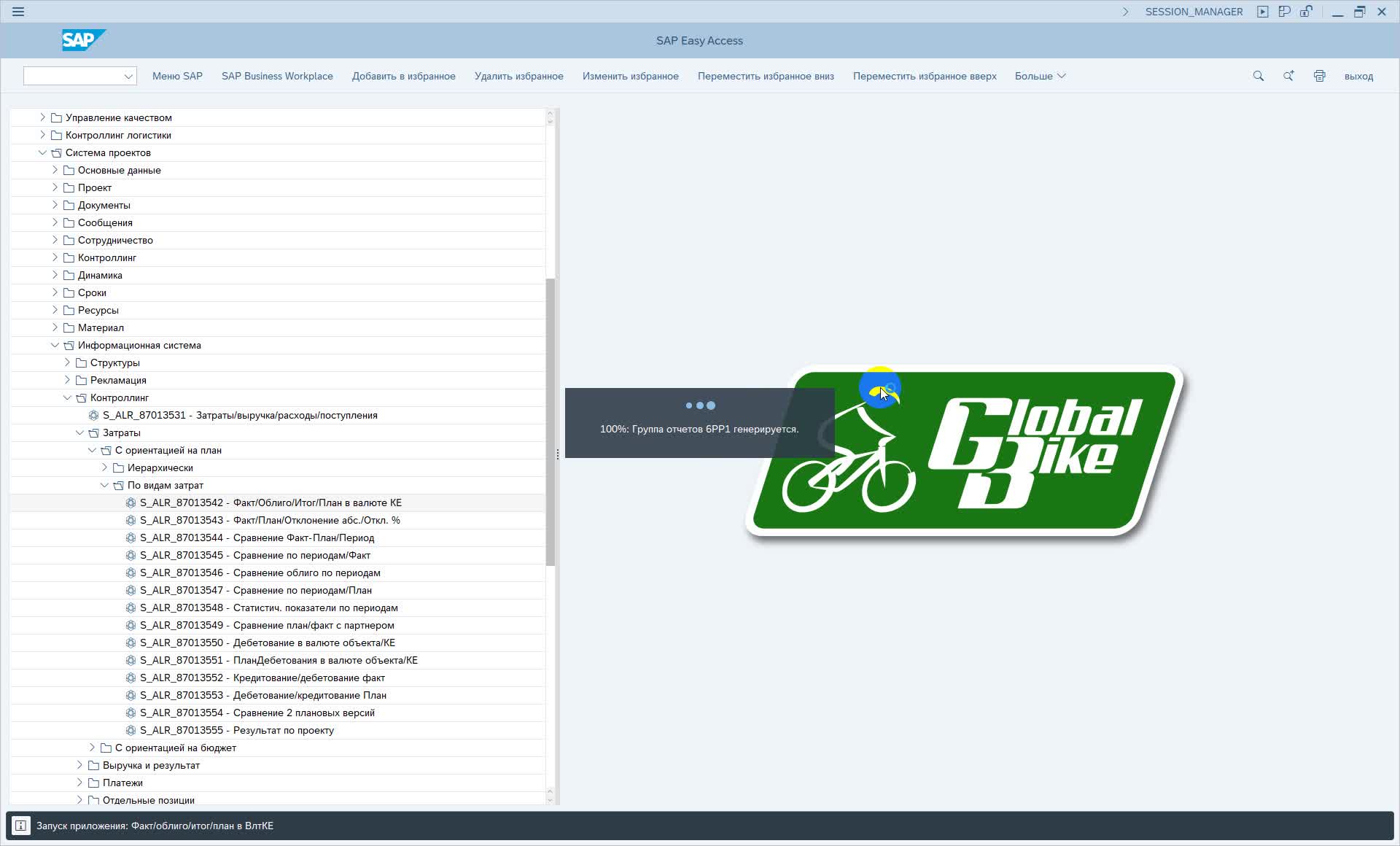This screenshot has height=846, width=1400.
Task: Select S_ALR_87013555 Результат по проекту
Action: point(236,730)
